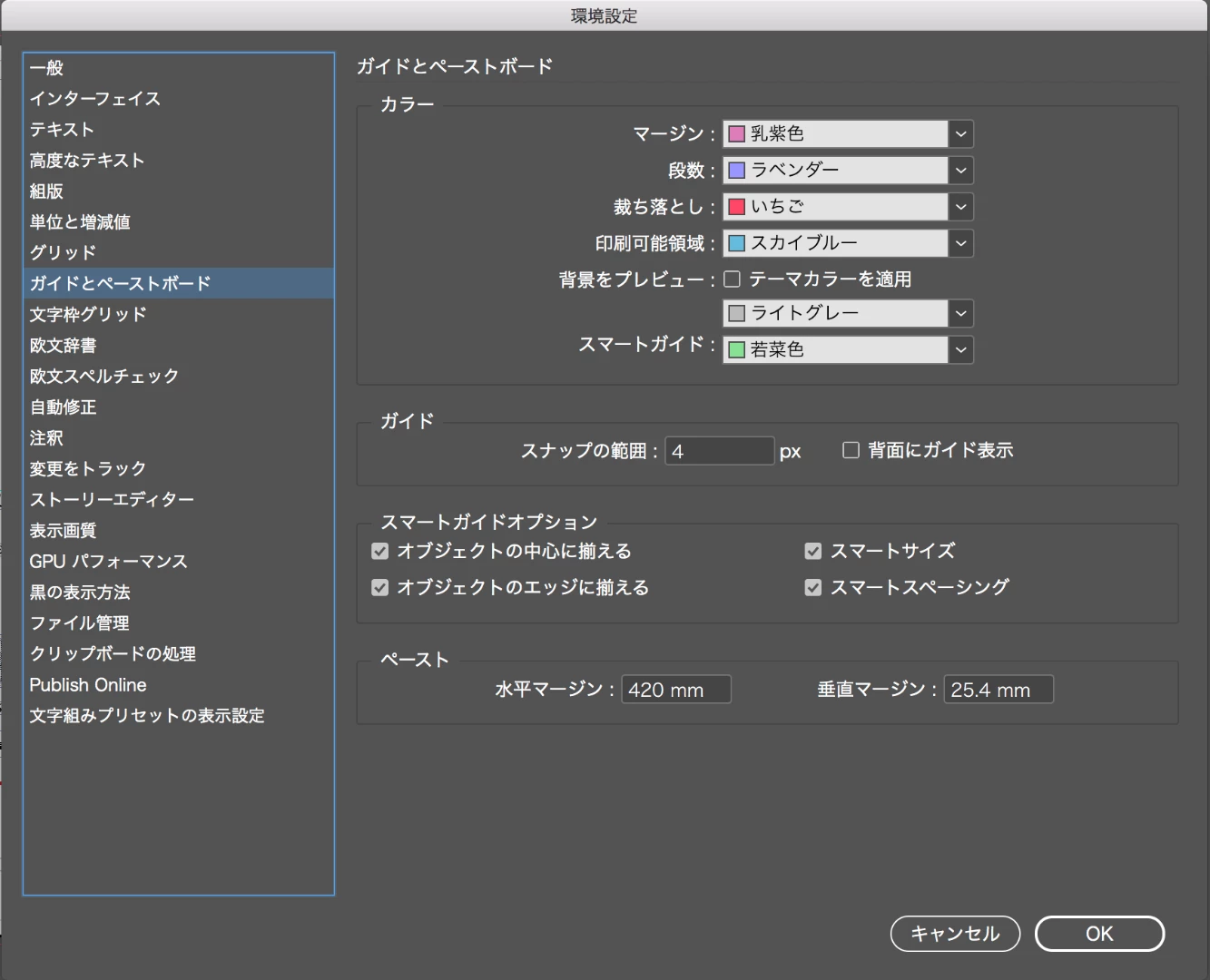Click the 若菜色 smart guide swatch
Viewport: 1210px width, 980px height.
737,350
